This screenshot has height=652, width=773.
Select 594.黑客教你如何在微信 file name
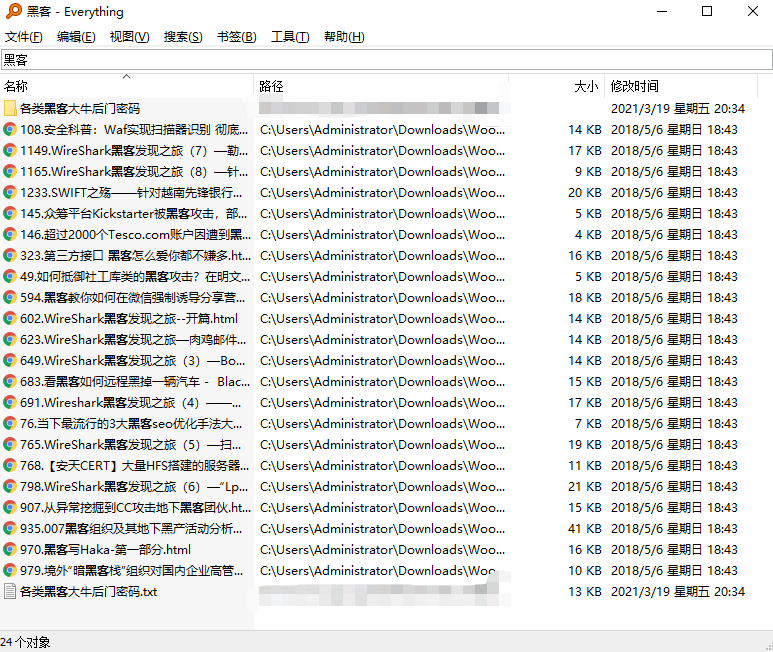(133, 298)
